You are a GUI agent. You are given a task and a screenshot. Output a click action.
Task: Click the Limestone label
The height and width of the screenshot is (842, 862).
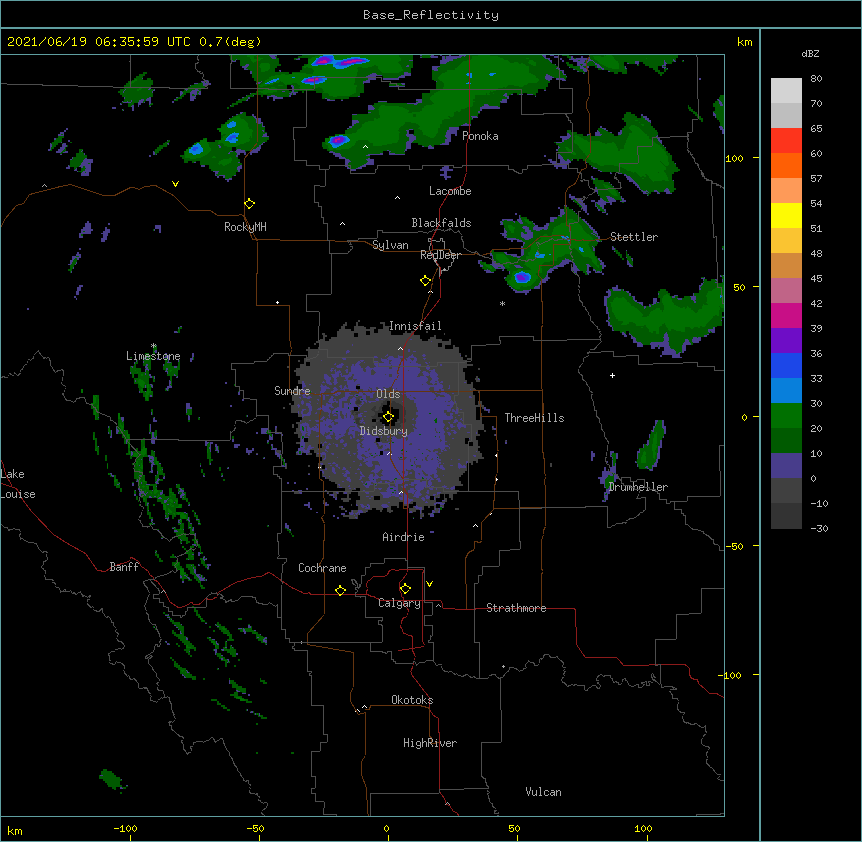point(153,356)
